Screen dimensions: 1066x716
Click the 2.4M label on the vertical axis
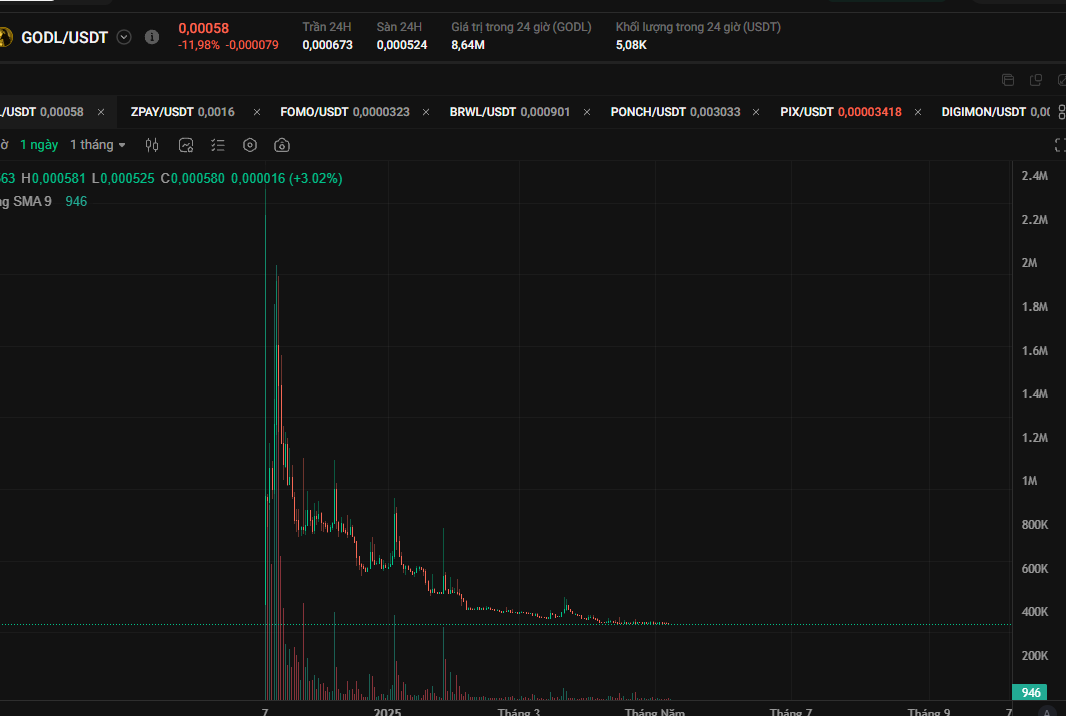click(x=1034, y=175)
